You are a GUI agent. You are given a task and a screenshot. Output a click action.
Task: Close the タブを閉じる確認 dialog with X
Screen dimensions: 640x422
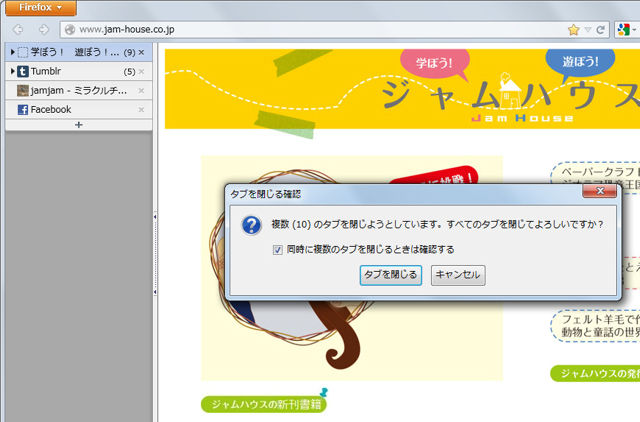[x=600, y=191]
